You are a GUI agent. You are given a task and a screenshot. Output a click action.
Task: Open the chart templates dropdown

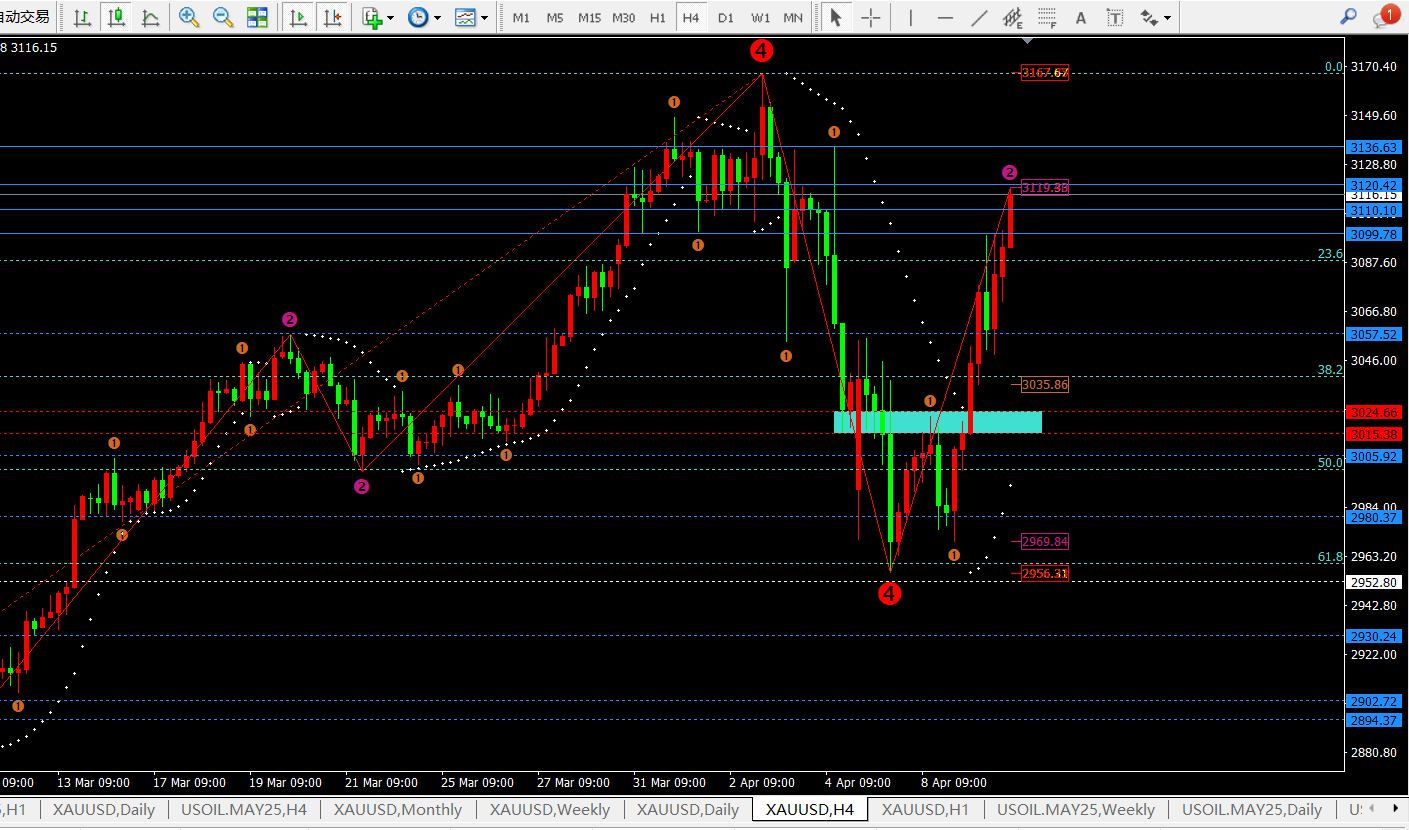click(x=471, y=17)
